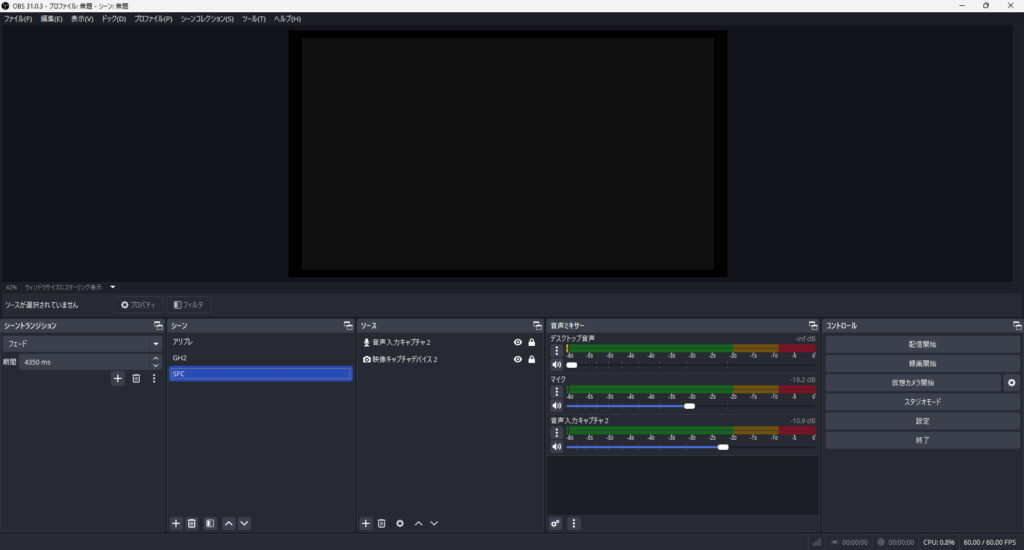Unlock the 音声入力キャプチャ 2 source via lock icon
1024x550 pixels.
(x=532, y=342)
